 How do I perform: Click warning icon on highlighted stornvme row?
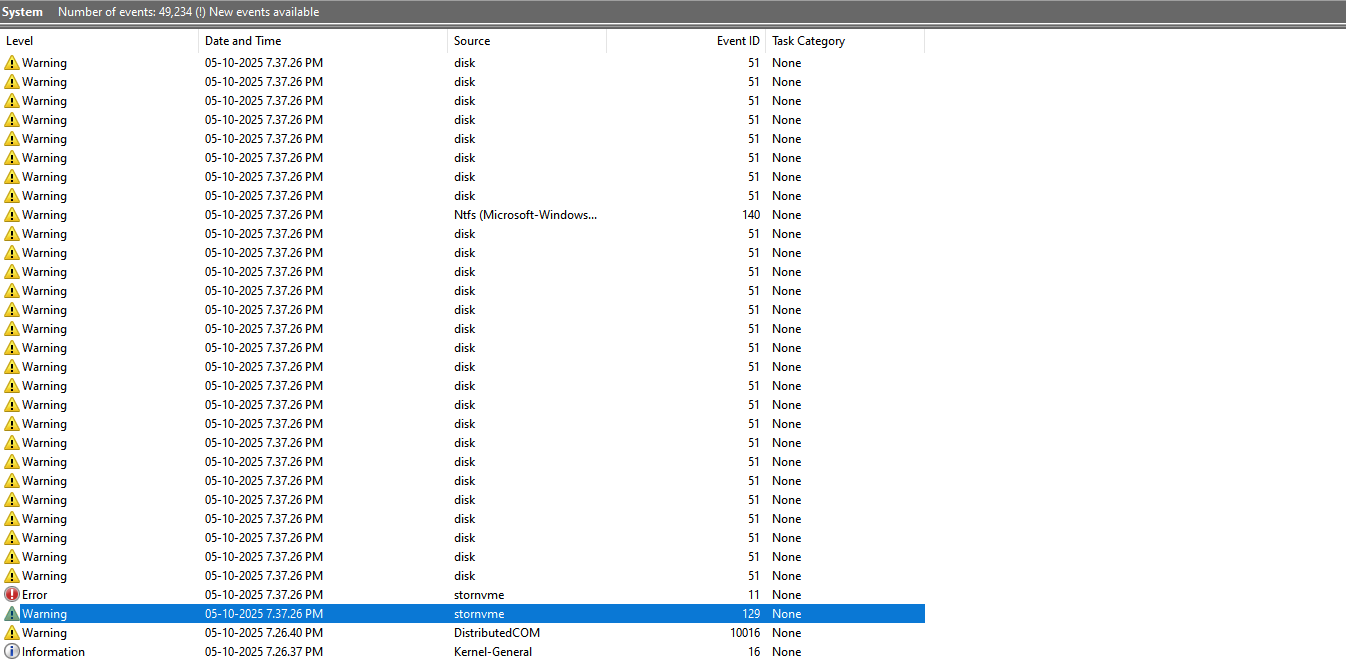(x=12, y=614)
